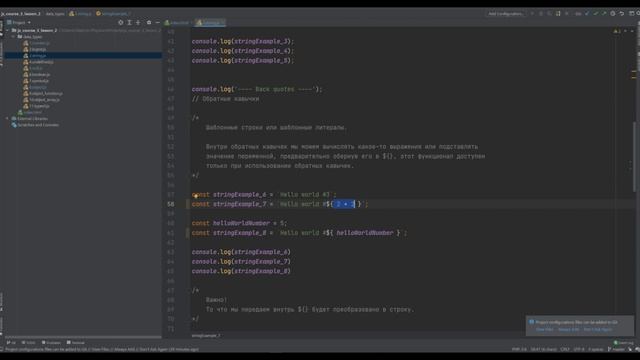640x360 pixels.
Task: Open Git history clock icon
Action: coord(613,13)
